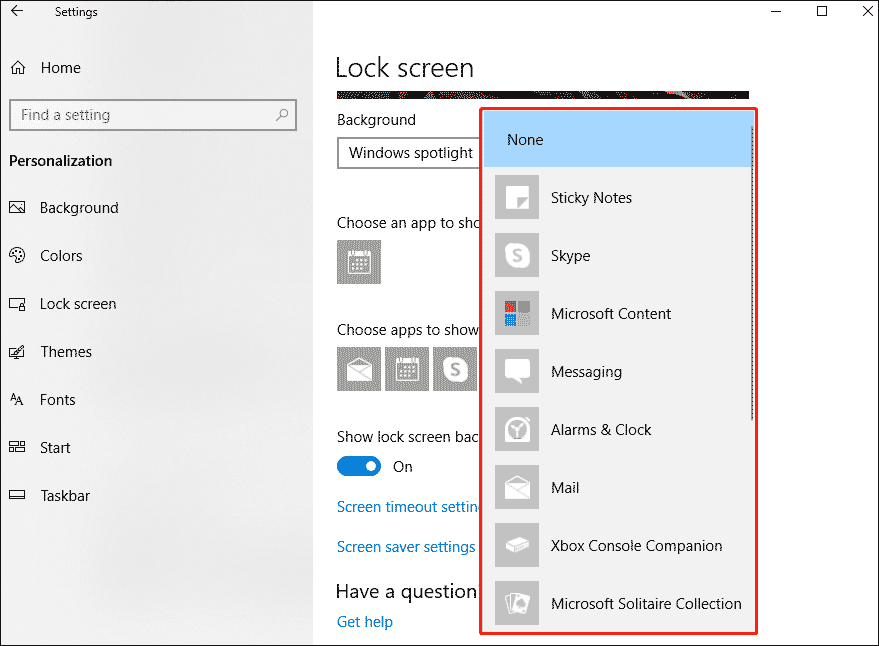The height and width of the screenshot is (646, 879).
Task: Click the Lock screen sidebar icon
Action: 17,304
